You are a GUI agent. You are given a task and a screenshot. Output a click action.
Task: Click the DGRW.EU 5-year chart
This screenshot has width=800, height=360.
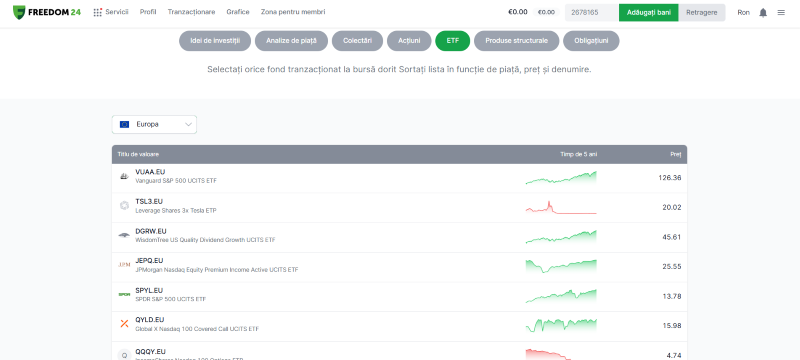561,237
